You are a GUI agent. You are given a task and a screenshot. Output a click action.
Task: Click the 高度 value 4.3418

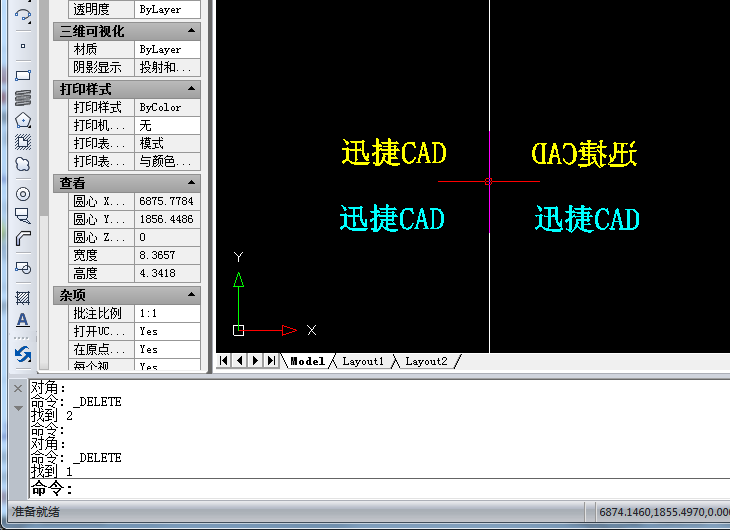pyautogui.click(x=167, y=273)
